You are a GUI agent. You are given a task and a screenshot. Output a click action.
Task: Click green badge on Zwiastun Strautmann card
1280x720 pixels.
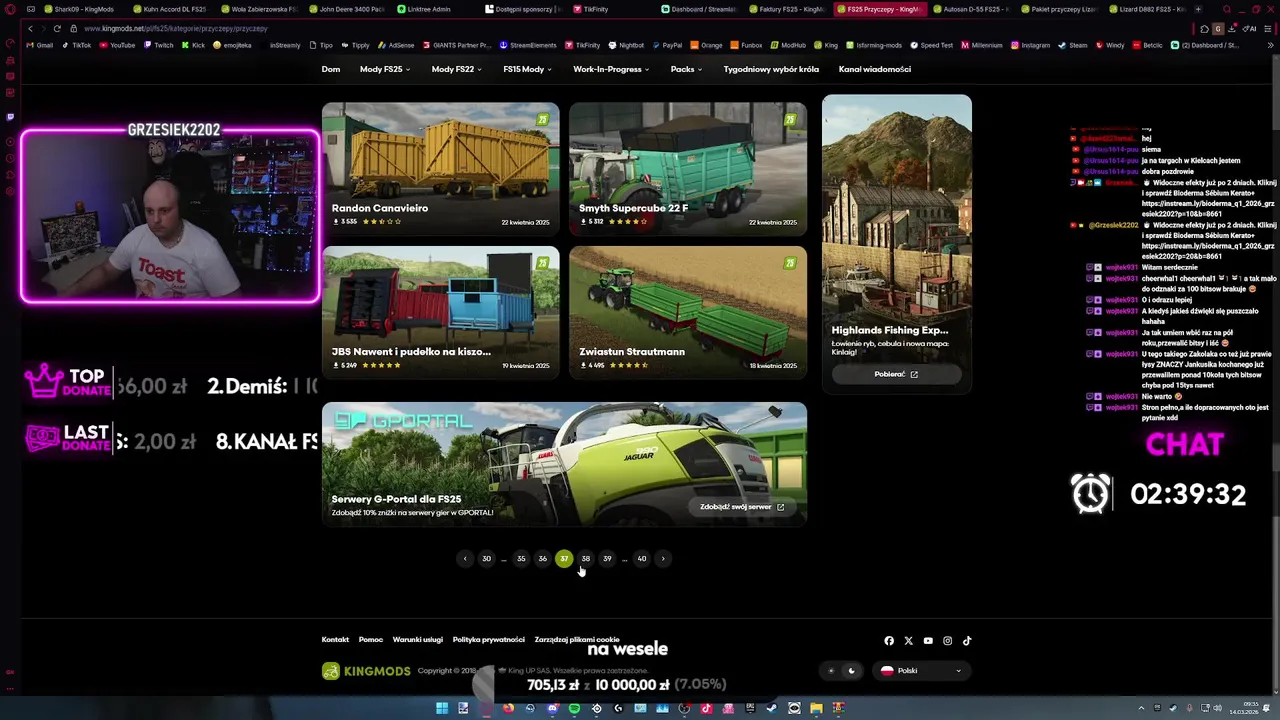pos(790,263)
